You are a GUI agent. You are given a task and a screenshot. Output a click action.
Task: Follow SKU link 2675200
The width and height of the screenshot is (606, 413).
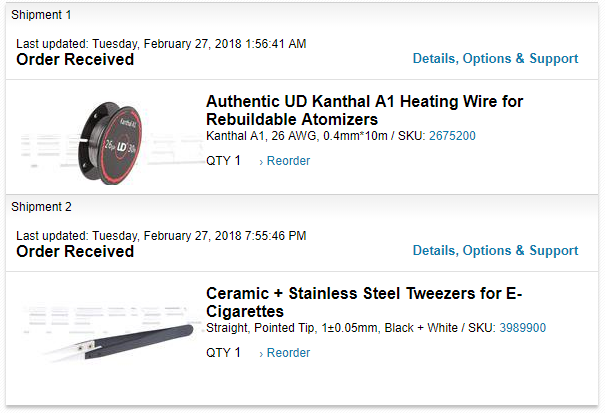[x=452, y=136]
